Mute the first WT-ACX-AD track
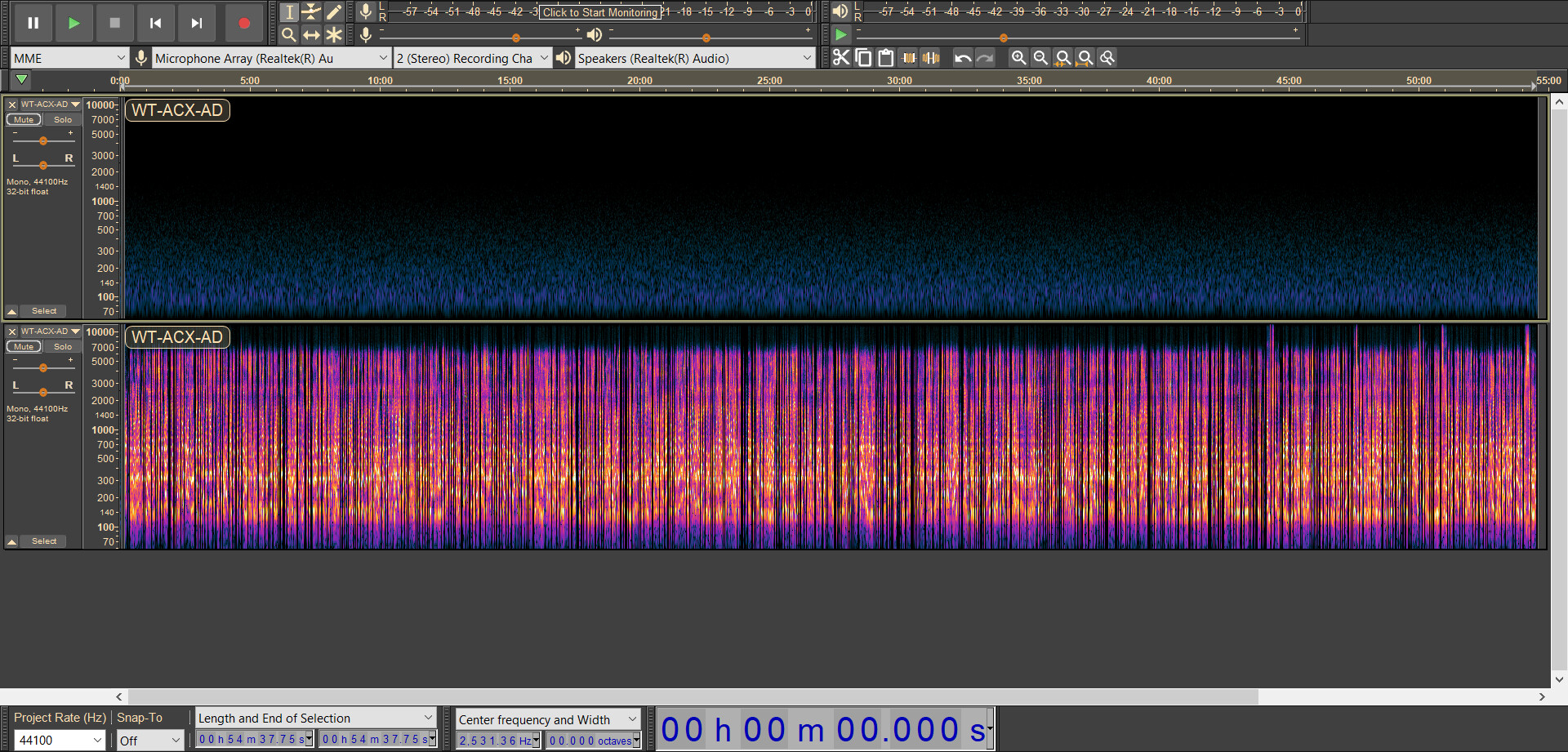 coord(24,120)
